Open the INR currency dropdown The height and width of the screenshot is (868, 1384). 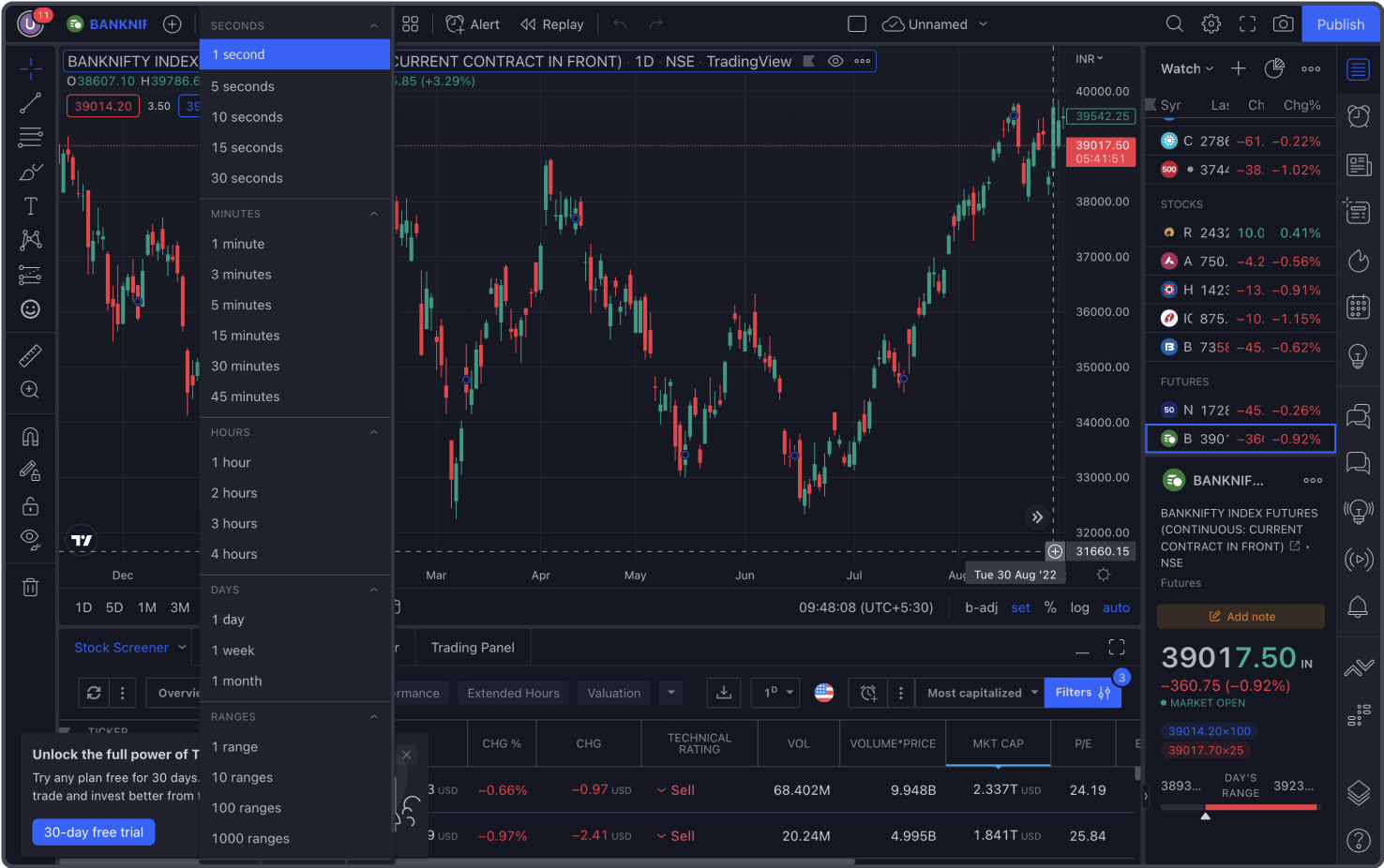1089,58
